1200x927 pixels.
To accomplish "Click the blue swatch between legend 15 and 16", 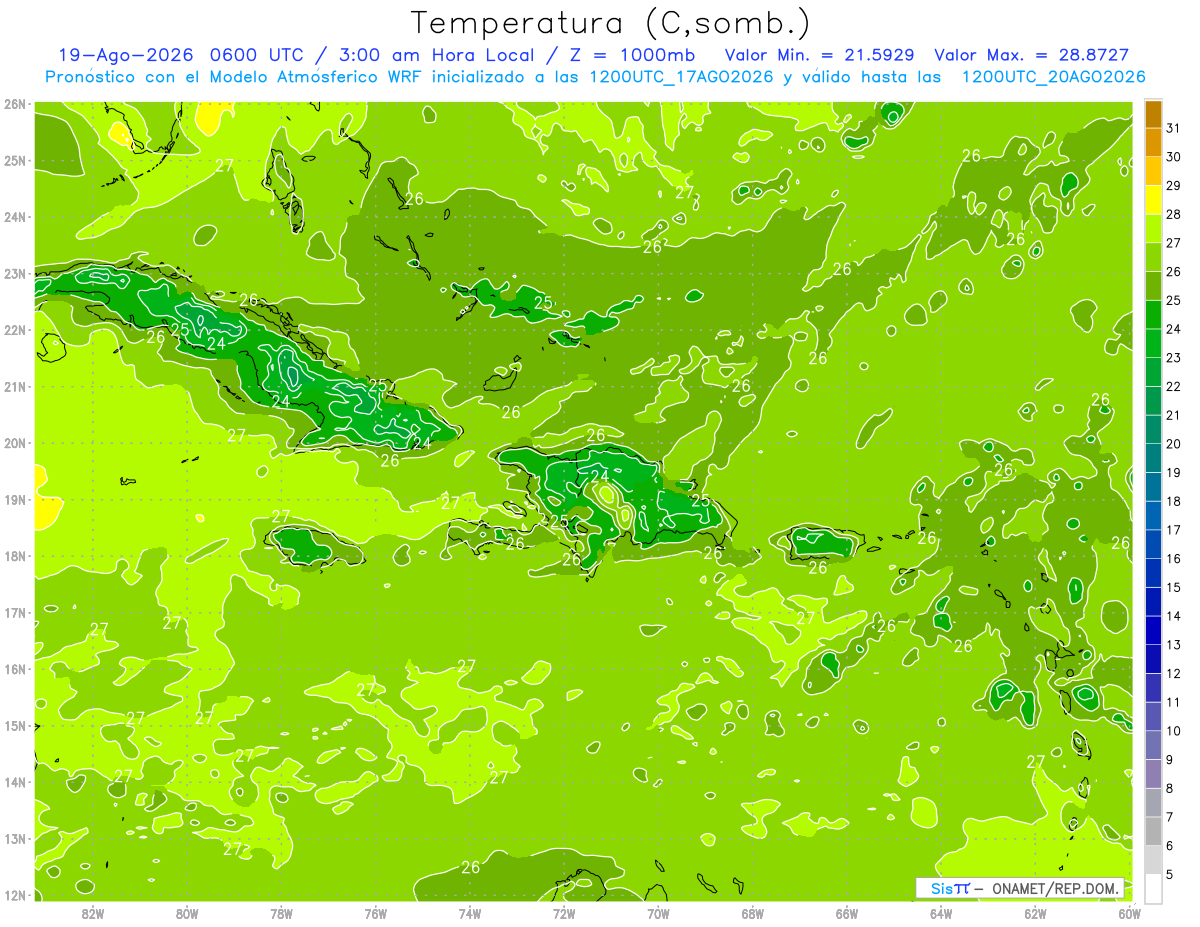I will (1153, 573).
